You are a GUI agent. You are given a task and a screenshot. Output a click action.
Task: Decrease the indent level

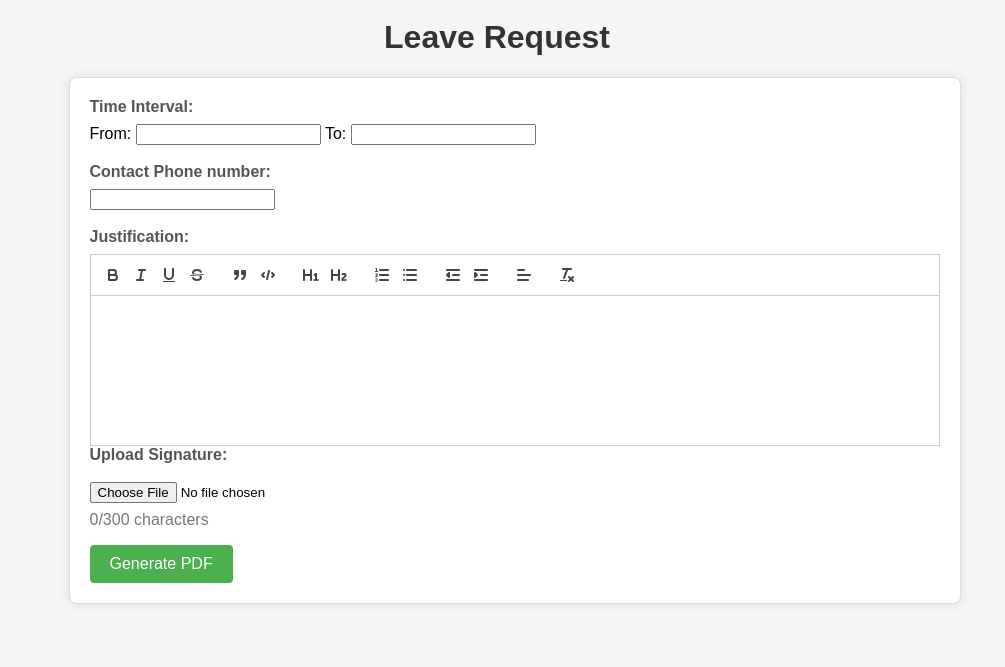(453, 275)
